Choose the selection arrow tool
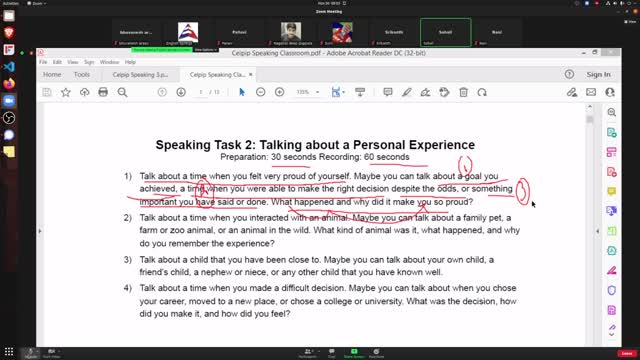 242,92
